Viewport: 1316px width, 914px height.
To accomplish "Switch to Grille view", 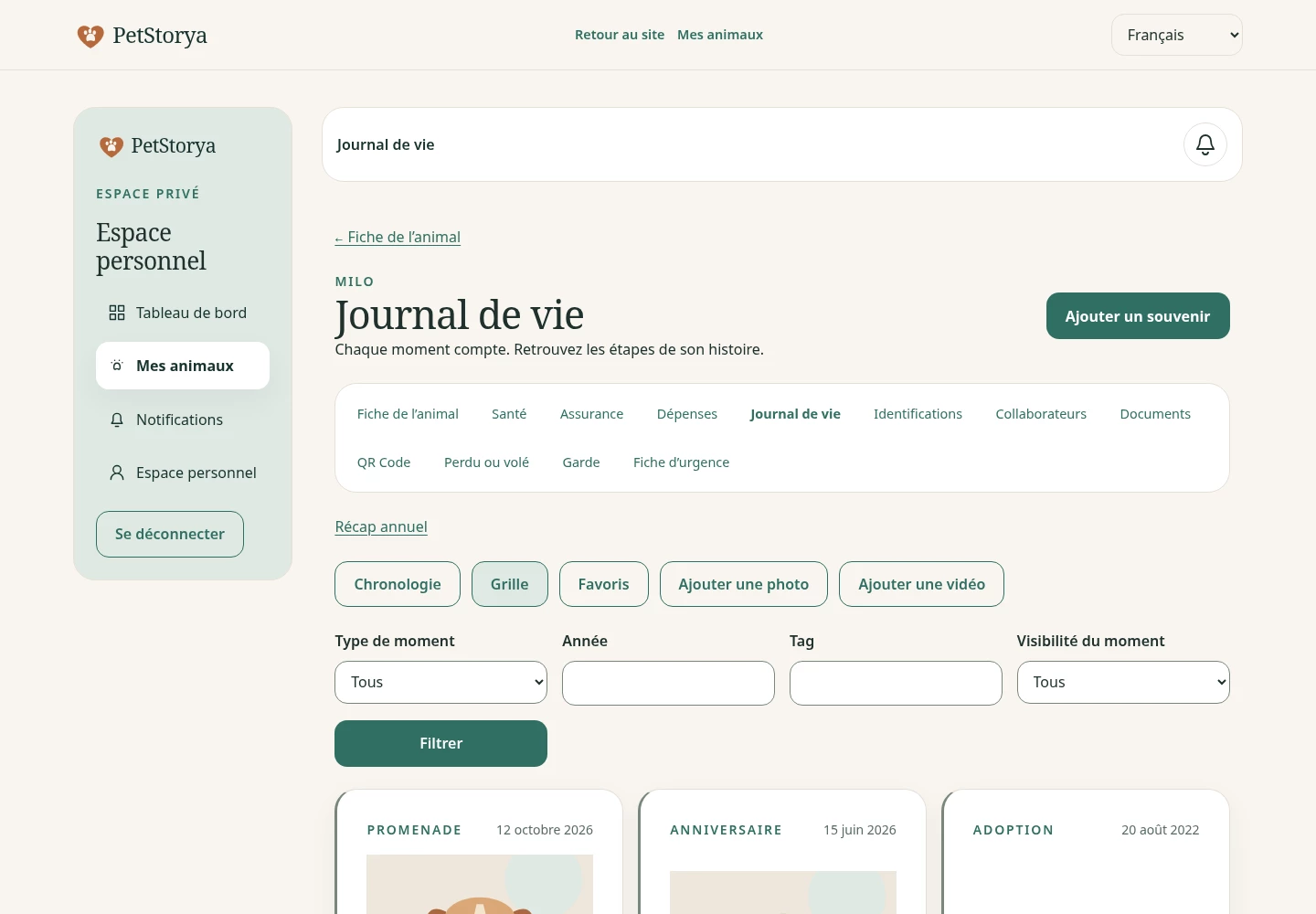I will pyautogui.click(x=510, y=584).
